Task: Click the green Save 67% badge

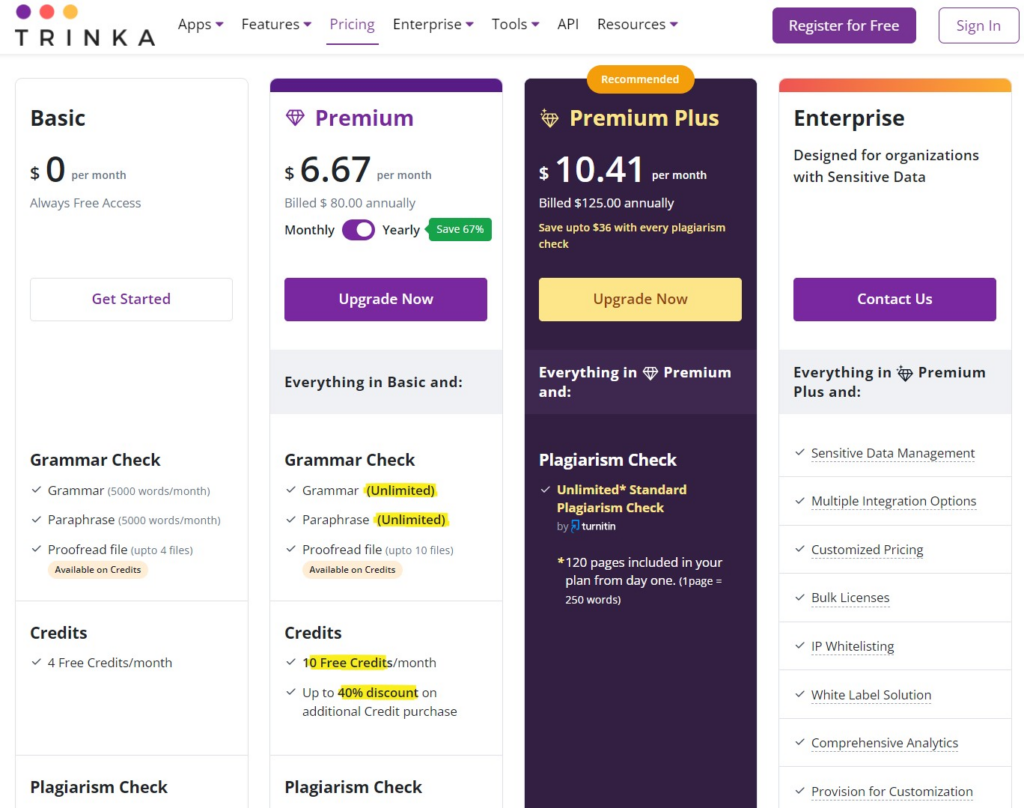Action: point(459,229)
